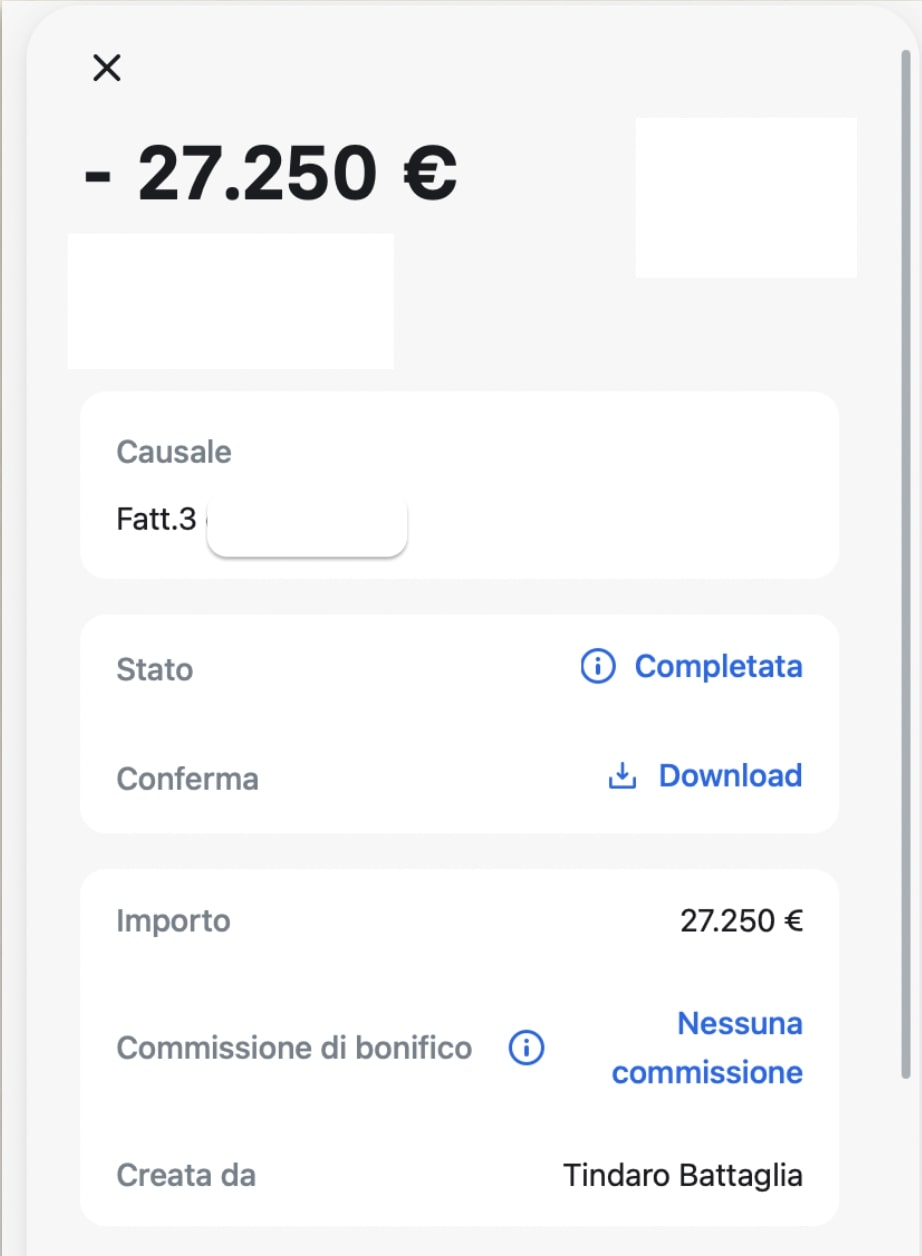Click the white redacted box under the amount

pyautogui.click(x=230, y=302)
